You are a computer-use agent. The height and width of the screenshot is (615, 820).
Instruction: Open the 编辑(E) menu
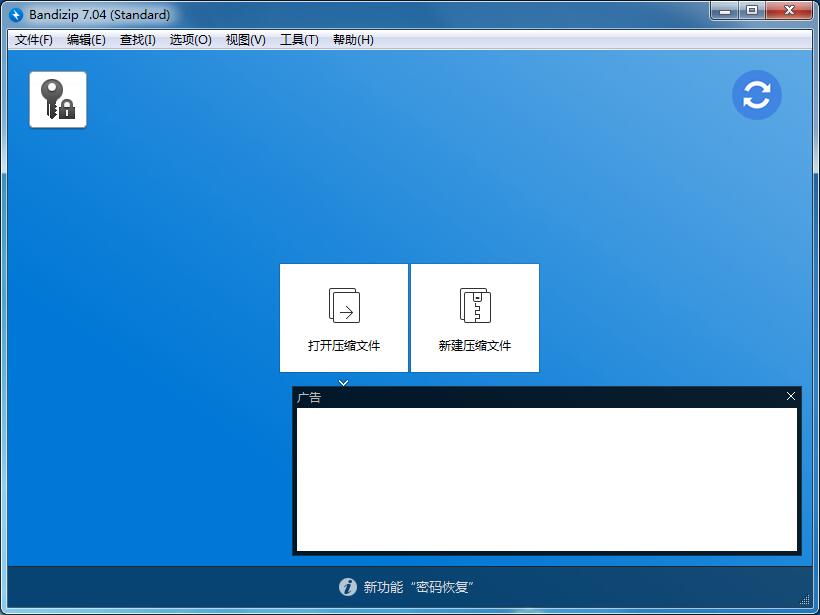tap(86, 40)
